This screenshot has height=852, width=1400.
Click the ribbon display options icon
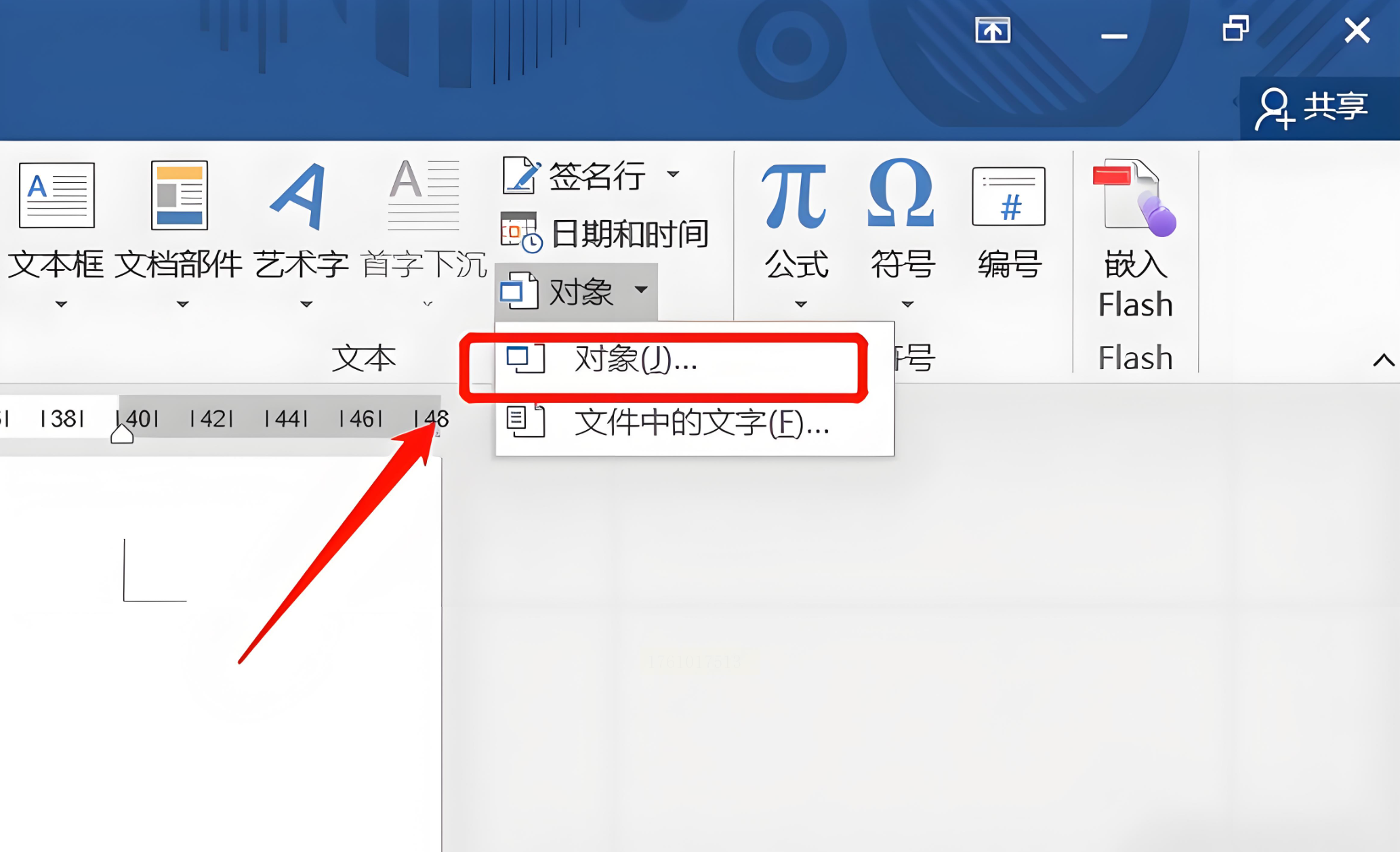coord(993,30)
